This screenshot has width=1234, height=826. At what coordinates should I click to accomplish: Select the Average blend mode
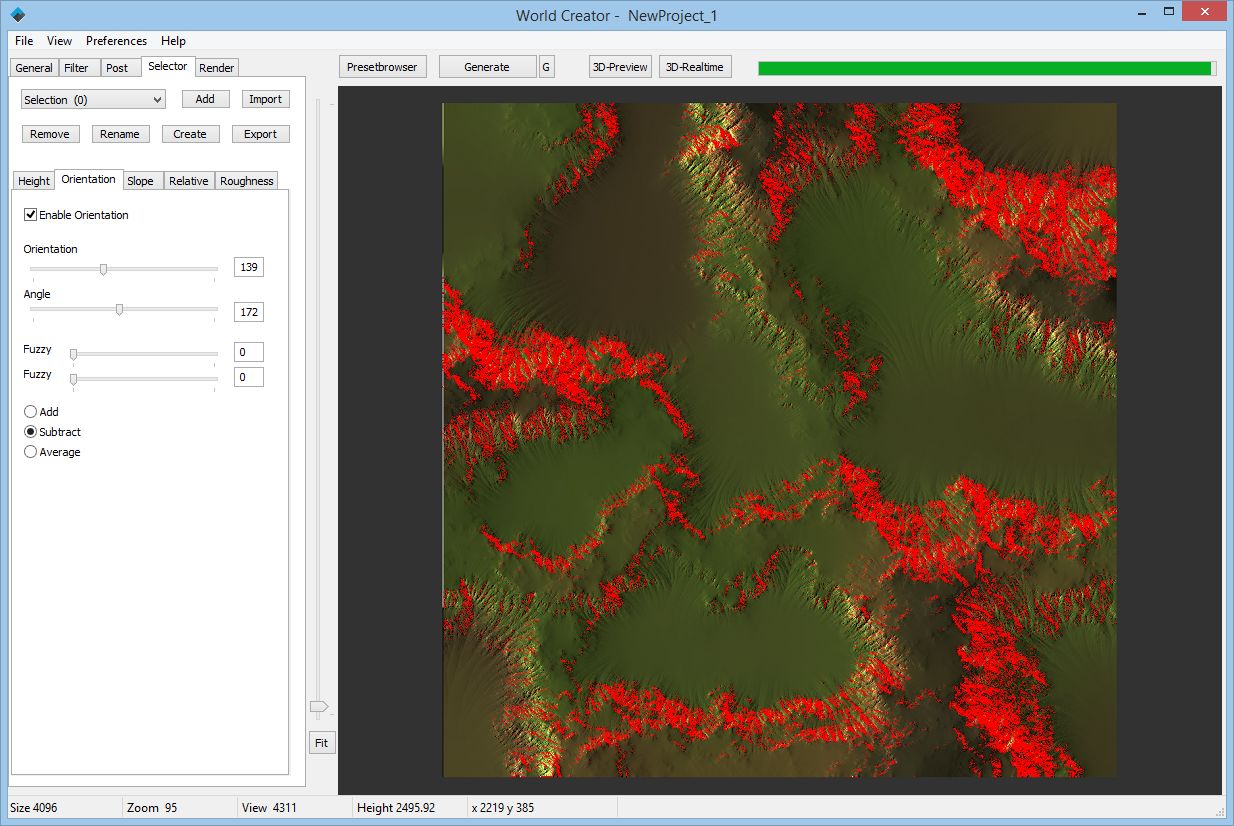30,452
